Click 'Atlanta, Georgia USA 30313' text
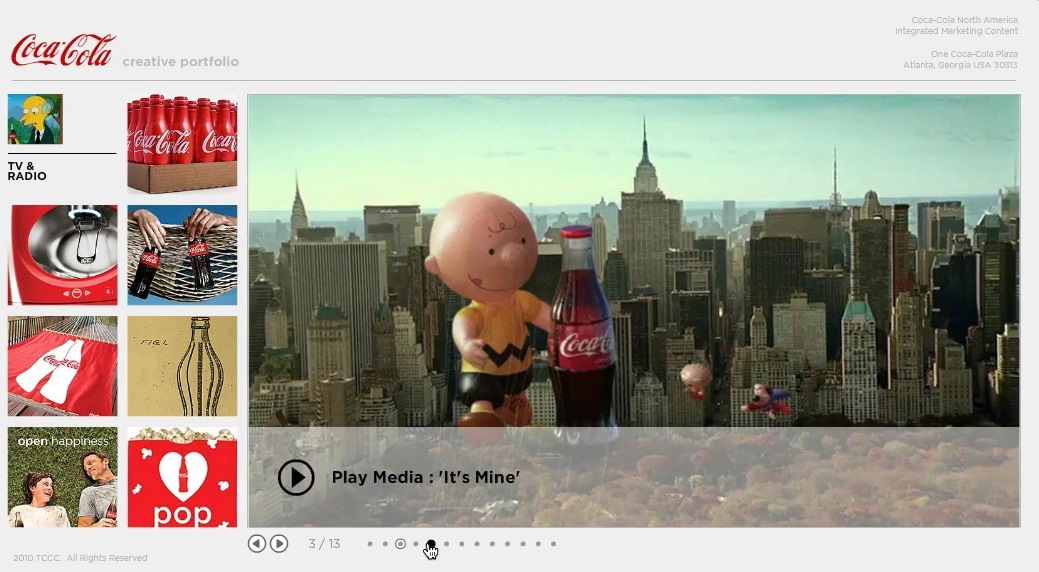The height and width of the screenshot is (572, 1039). point(960,65)
